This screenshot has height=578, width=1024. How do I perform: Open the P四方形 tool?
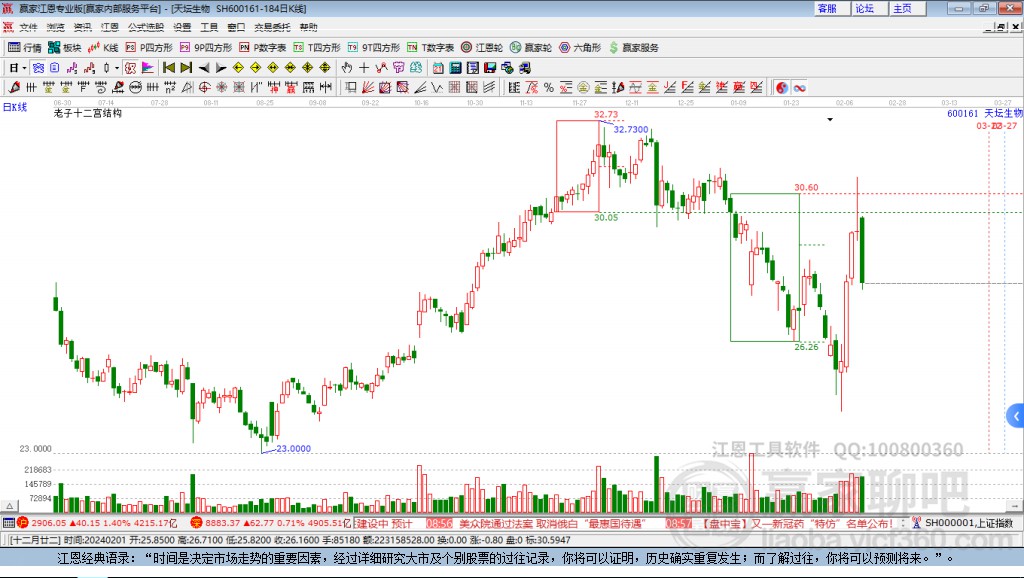149,48
